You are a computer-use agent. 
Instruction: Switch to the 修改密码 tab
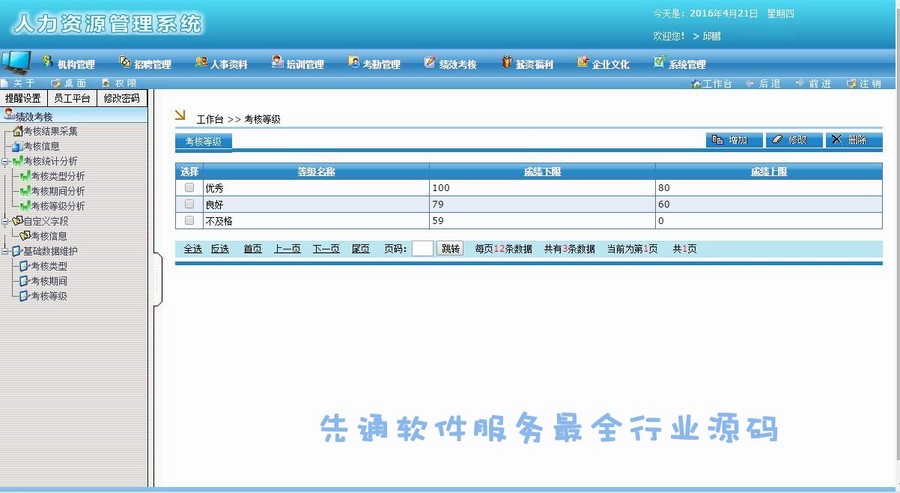coord(122,98)
